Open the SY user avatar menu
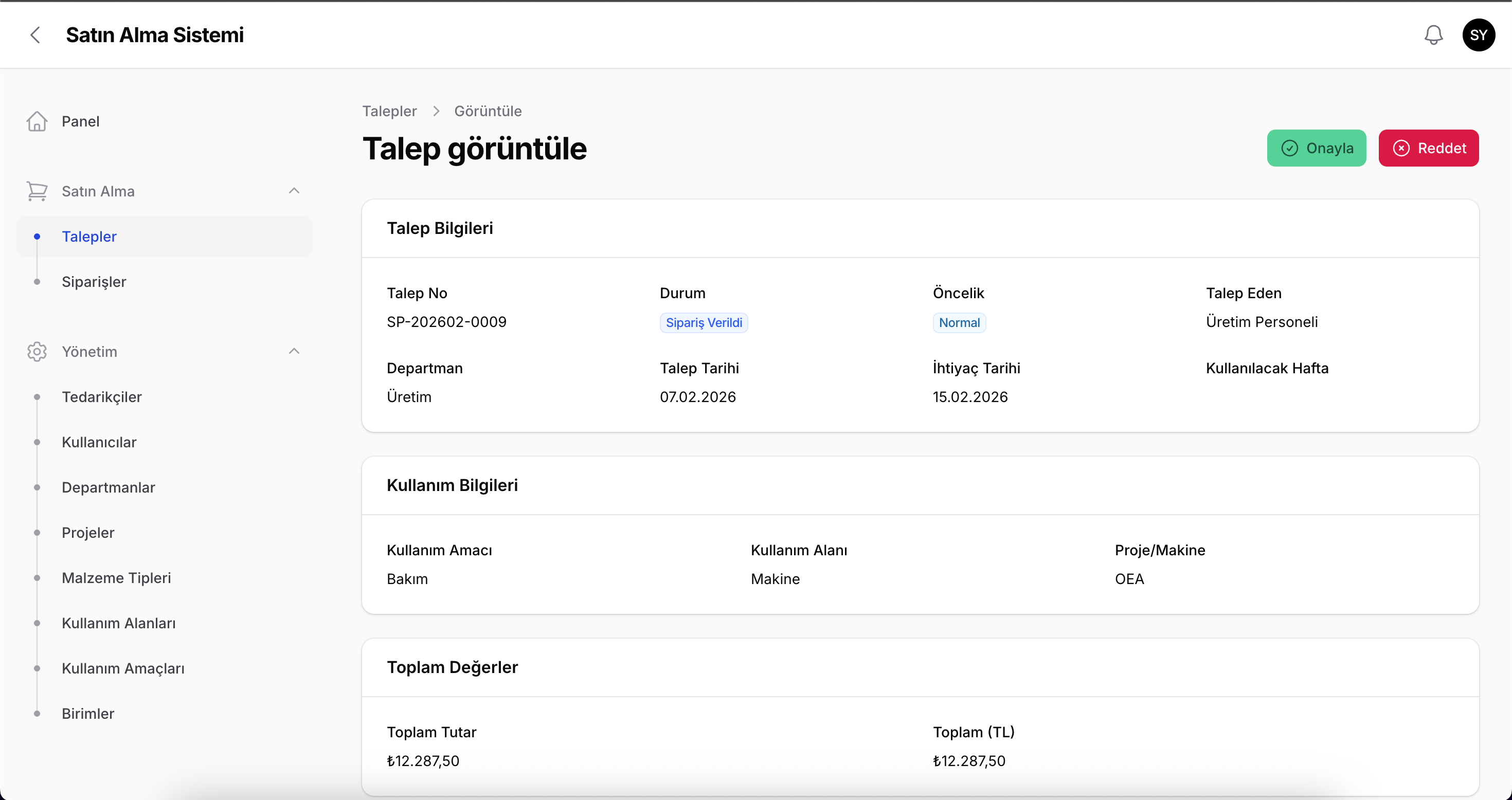 [1478, 35]
